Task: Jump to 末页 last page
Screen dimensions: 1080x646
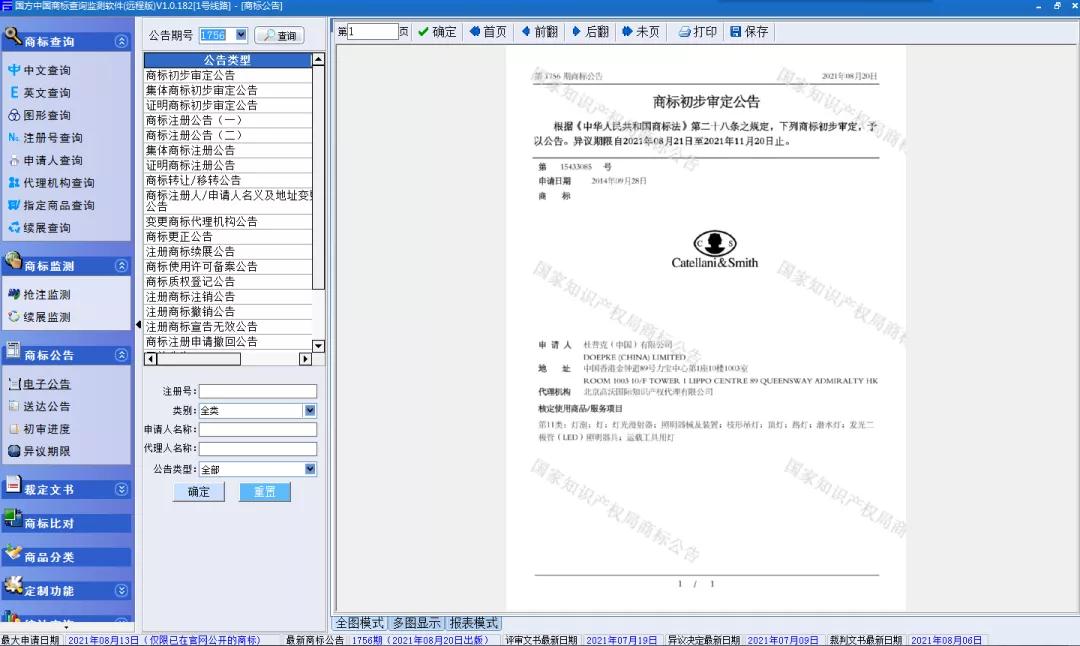Action: tap(640, 32)
